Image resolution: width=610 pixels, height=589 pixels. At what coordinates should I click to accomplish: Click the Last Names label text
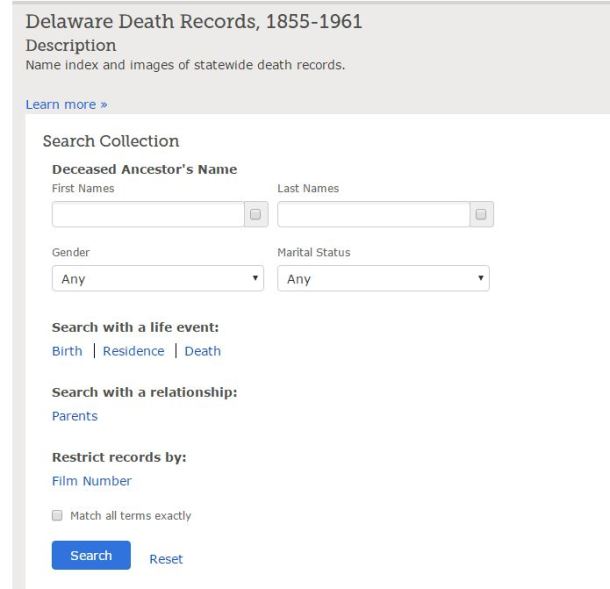tap(308, 187)
